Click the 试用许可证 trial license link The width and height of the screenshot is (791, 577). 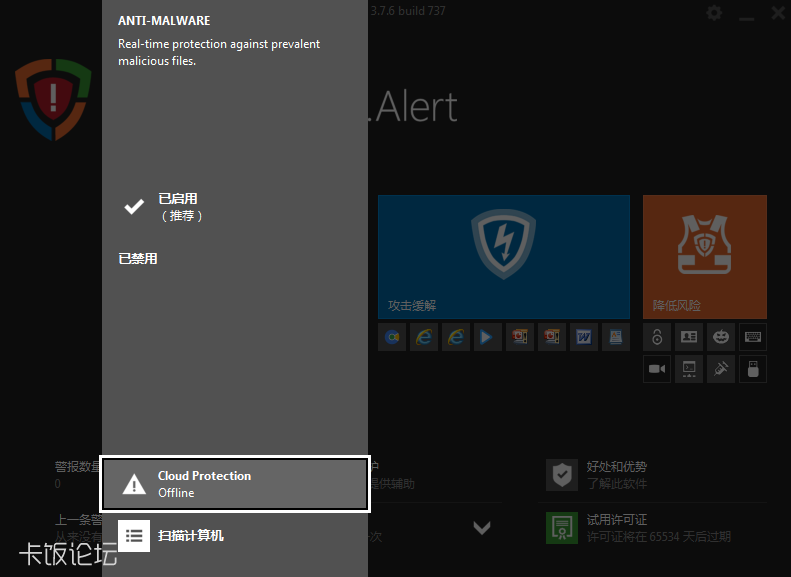tap(616, 520)
